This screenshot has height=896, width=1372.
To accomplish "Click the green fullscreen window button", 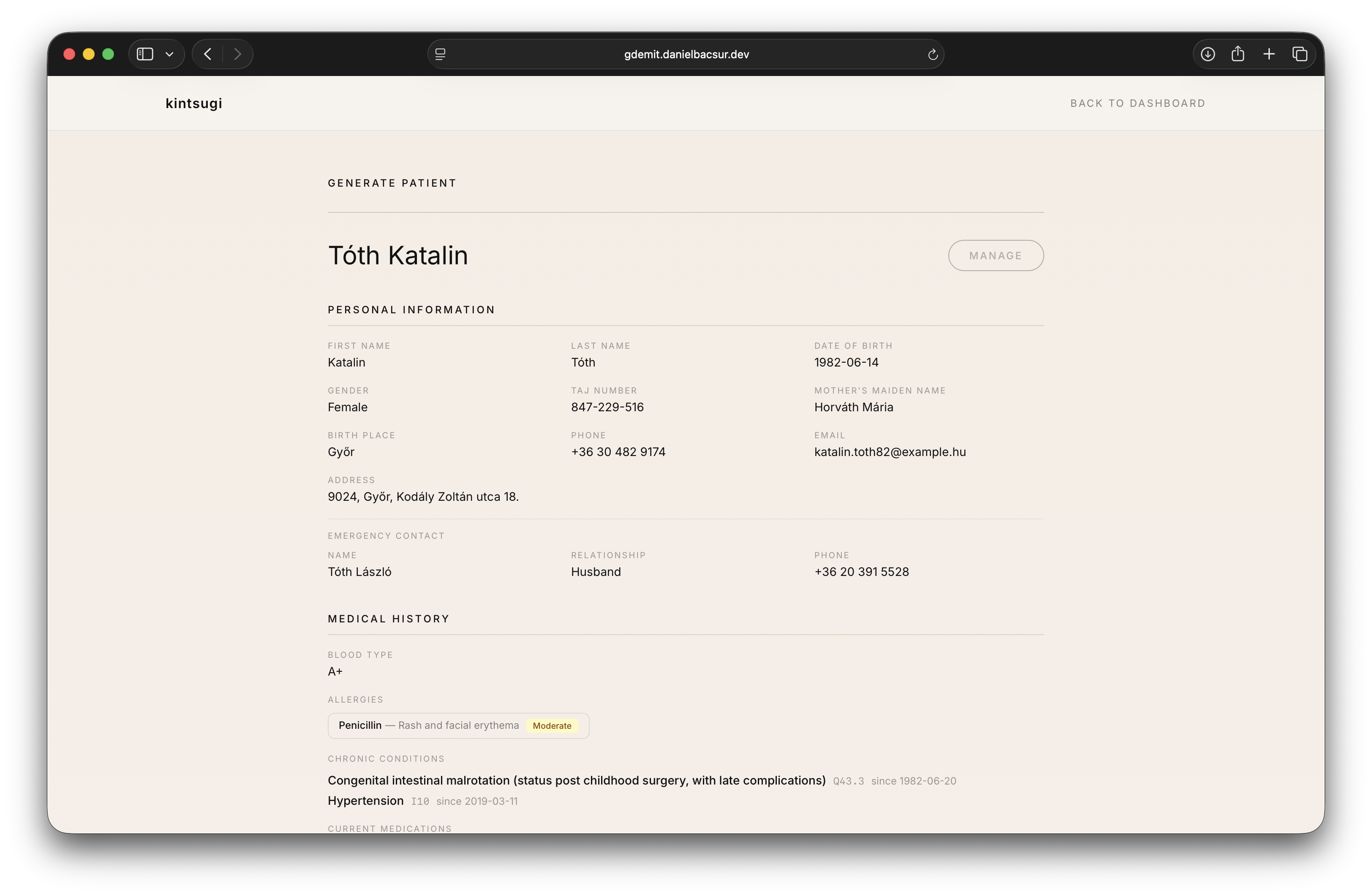I will coord(109,54).
